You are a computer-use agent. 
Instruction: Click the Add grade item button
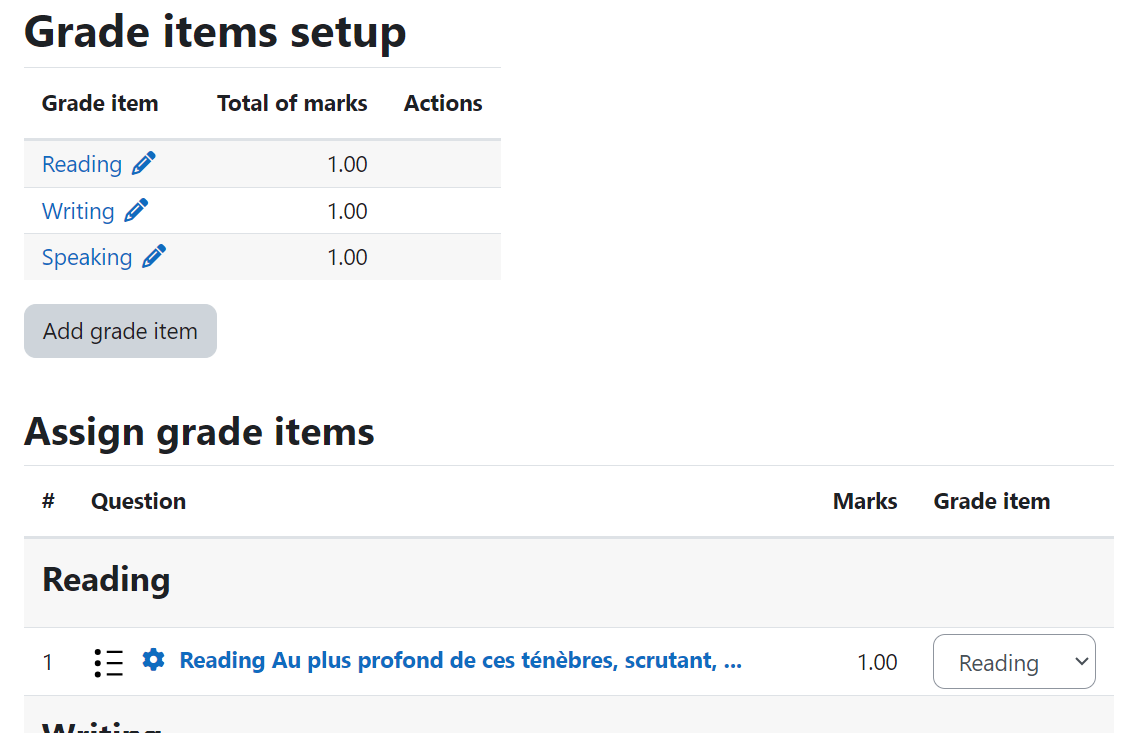pos(120,331)
